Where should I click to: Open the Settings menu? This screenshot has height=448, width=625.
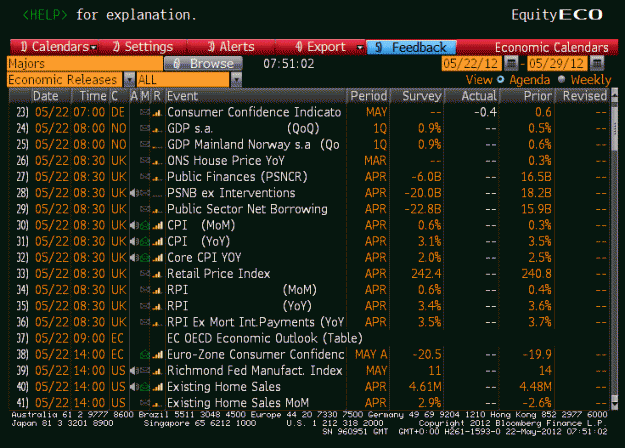(143, 47)
